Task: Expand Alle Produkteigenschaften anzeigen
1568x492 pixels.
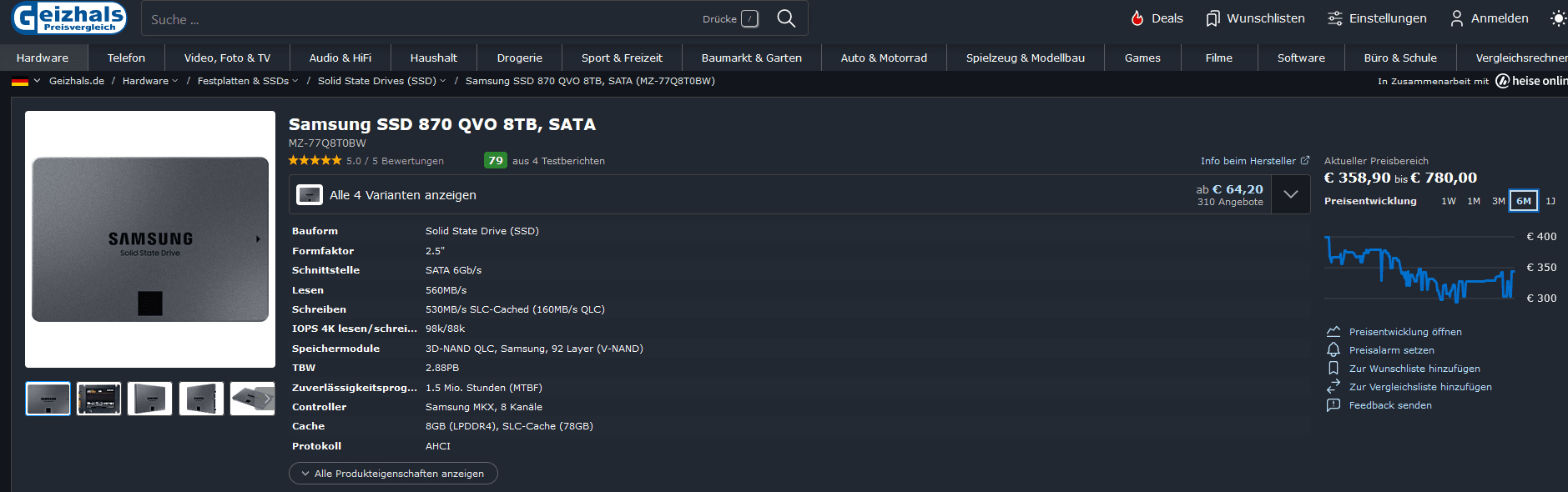Action: [393, 474]
